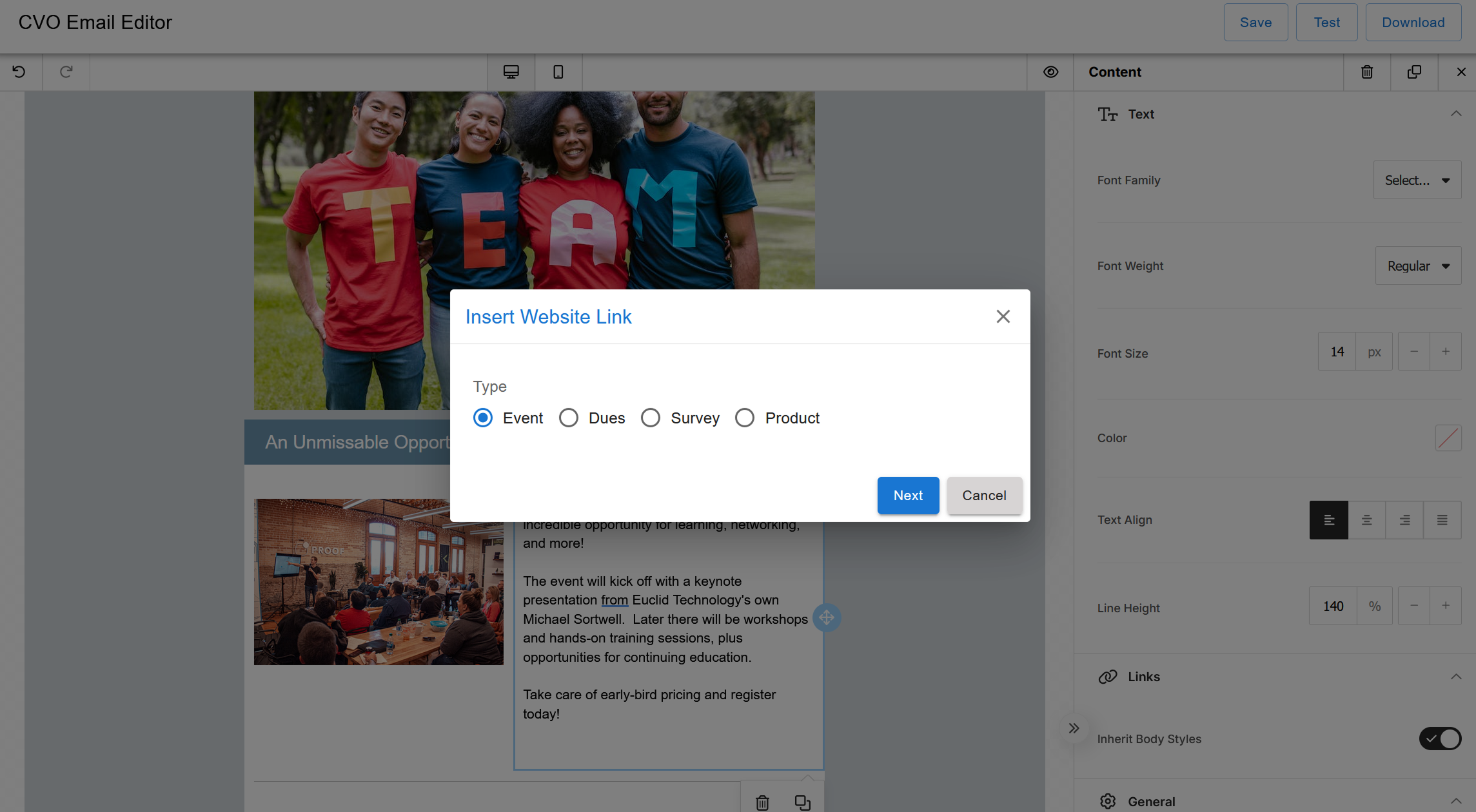The width and height of the screenshot is (1476, 812).
Task: Open the Font Family dropdown
Action: click(x=1417, y=180)
